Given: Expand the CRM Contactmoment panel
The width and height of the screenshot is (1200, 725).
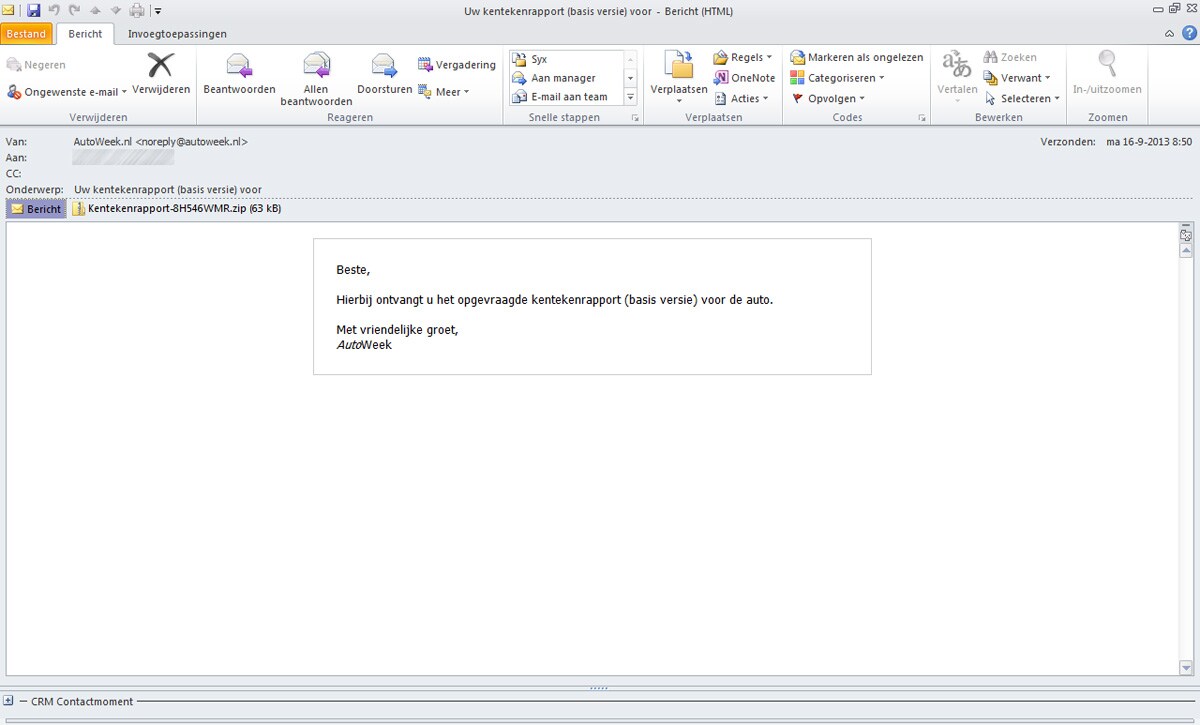Looking at the screenshot, I should point(8,701).
